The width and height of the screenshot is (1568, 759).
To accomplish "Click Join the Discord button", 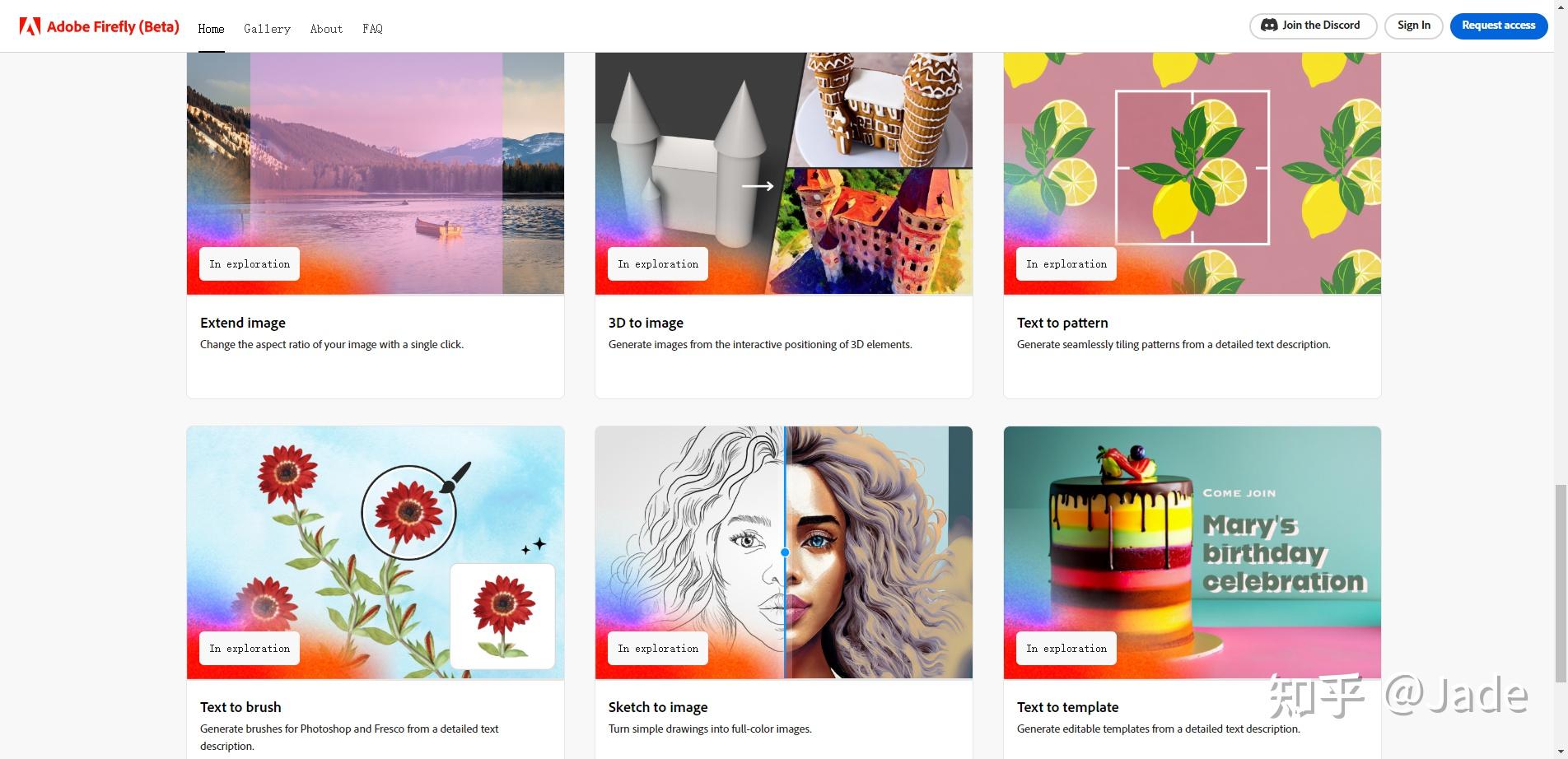I will tap(1313, 26).
